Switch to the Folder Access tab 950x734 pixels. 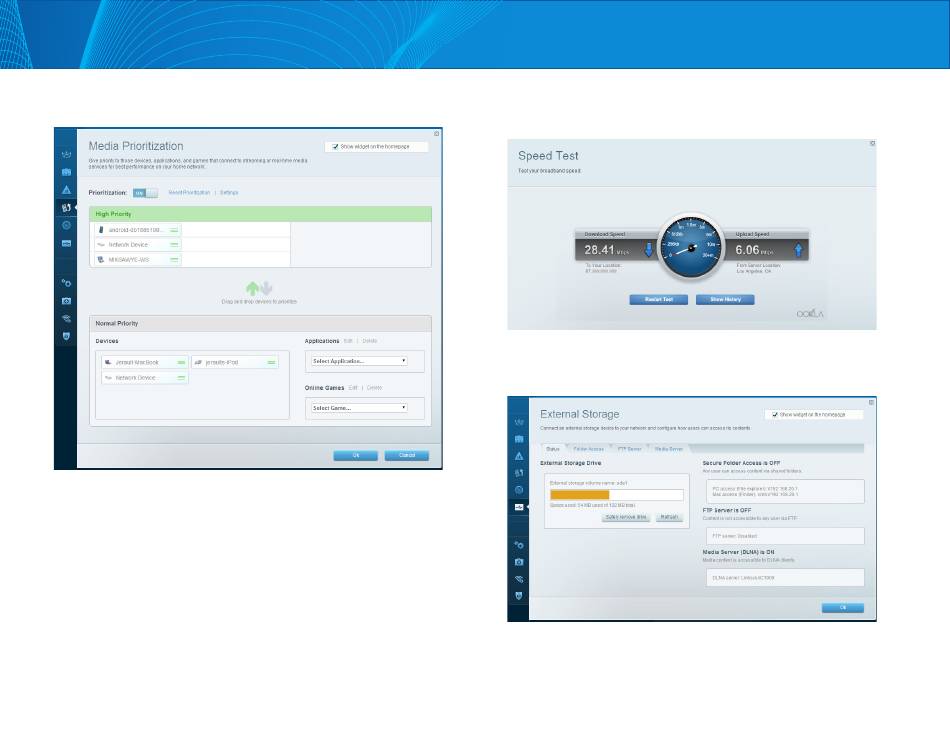[589, 450]
